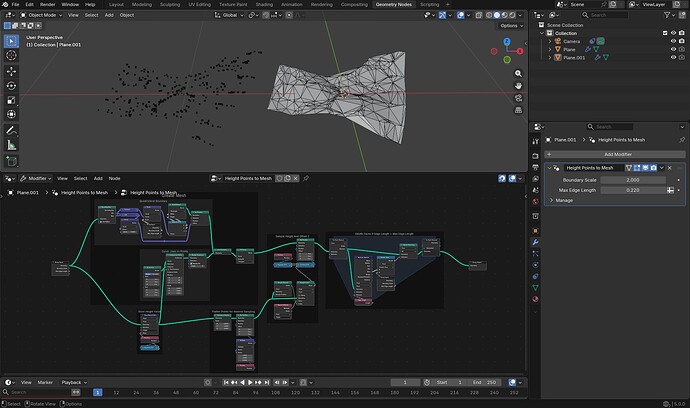Select the Scale tool
The width and height of the screenshot is (690, 408).
(11, 100)
